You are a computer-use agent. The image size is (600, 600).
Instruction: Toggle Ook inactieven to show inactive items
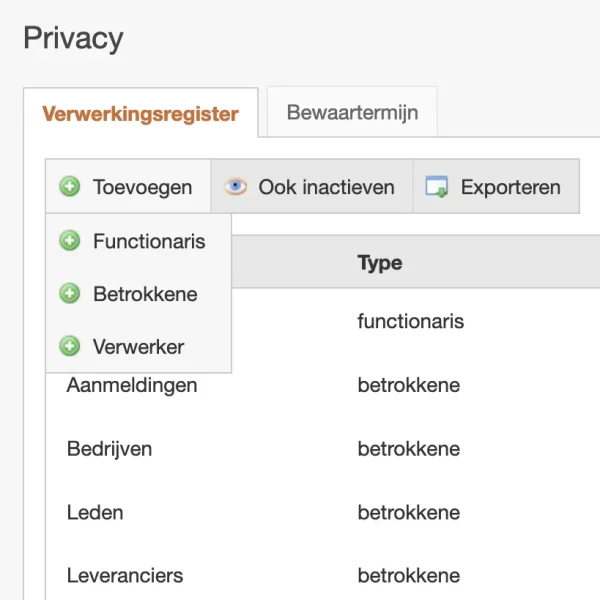pos(312,187)
